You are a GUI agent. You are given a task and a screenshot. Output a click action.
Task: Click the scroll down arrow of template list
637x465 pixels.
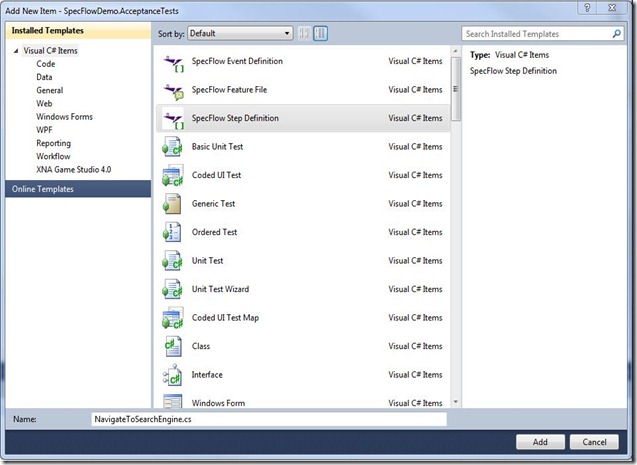[x=455, y=402]
